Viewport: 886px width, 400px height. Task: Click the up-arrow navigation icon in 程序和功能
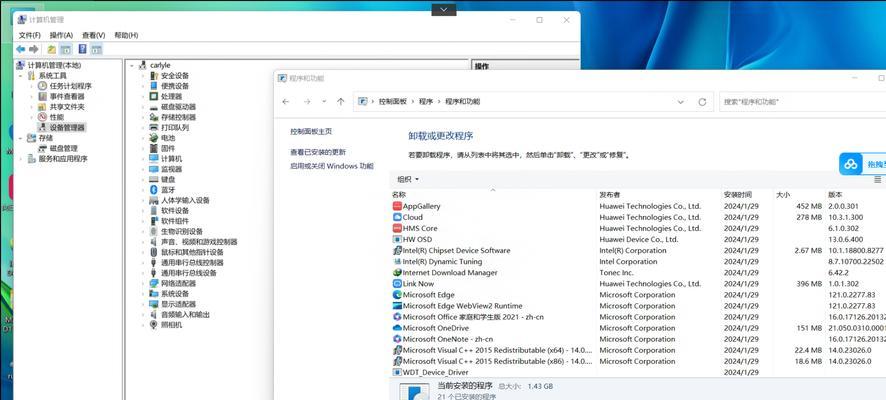point(341,102)
